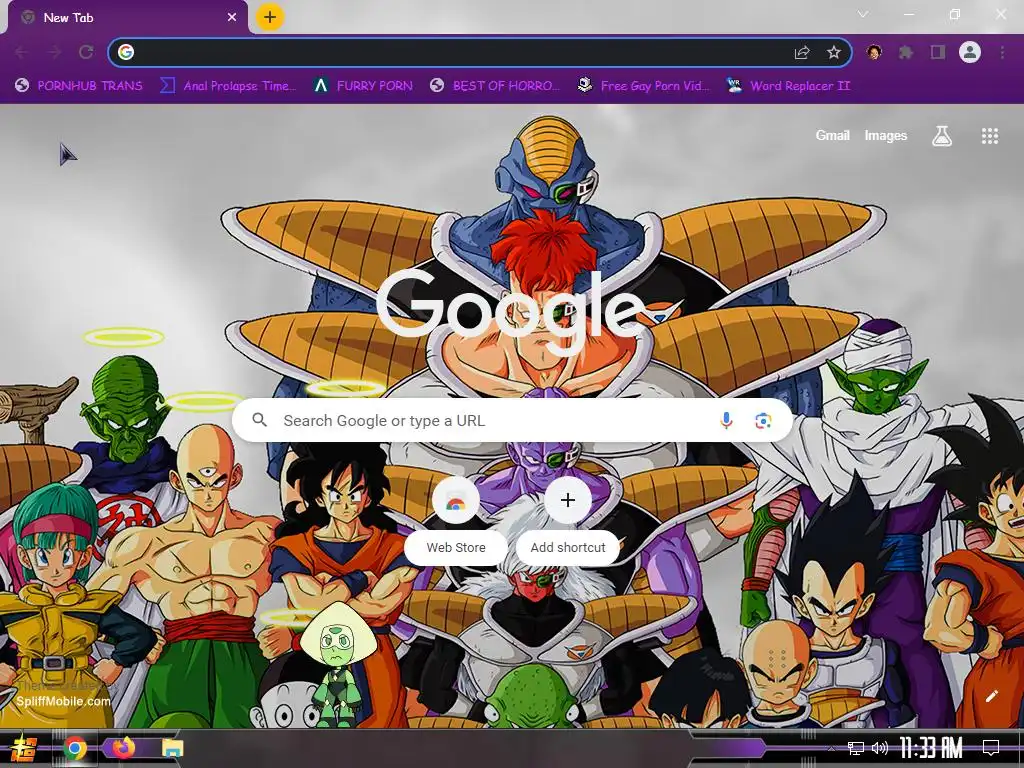Launch Firefox from the taskbar
Viewport: 1024px width, 768px height.
click(x=123, y=748)
